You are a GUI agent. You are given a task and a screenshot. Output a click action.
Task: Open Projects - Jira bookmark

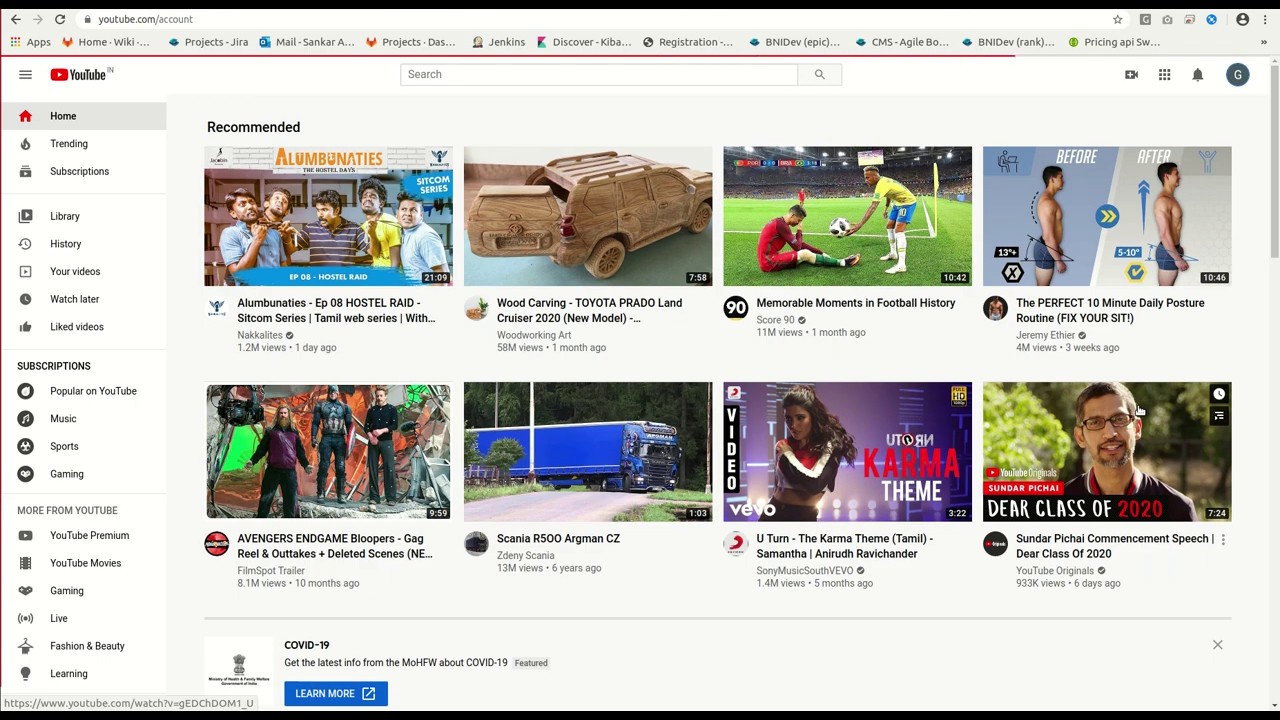pos(208,42)
